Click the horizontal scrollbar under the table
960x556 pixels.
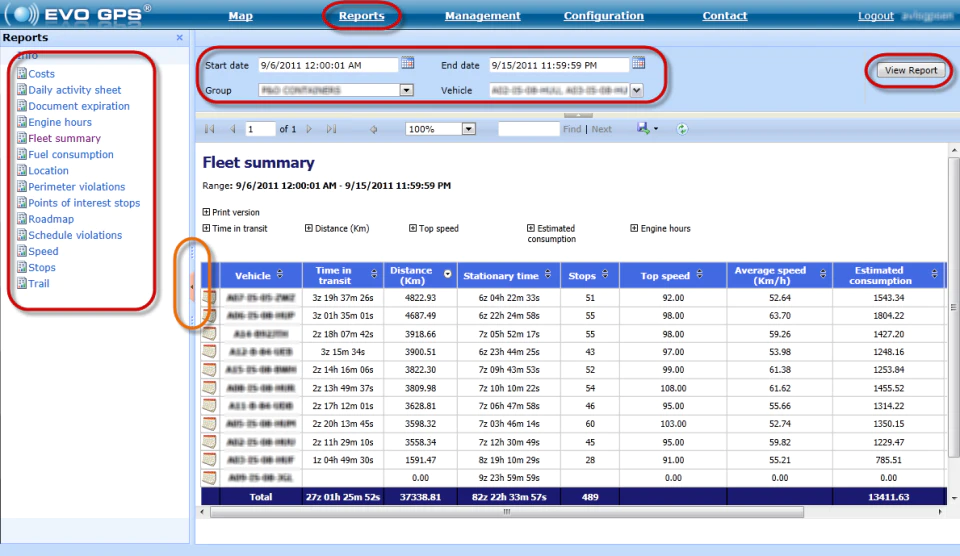click(x=506, y=512)
